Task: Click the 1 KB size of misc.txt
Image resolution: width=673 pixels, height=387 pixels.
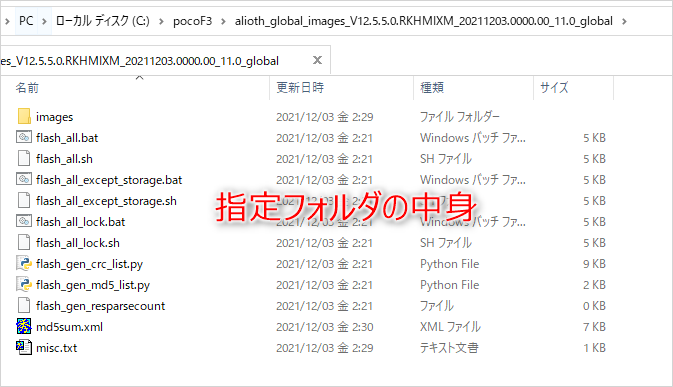Action: pos(594,348)
